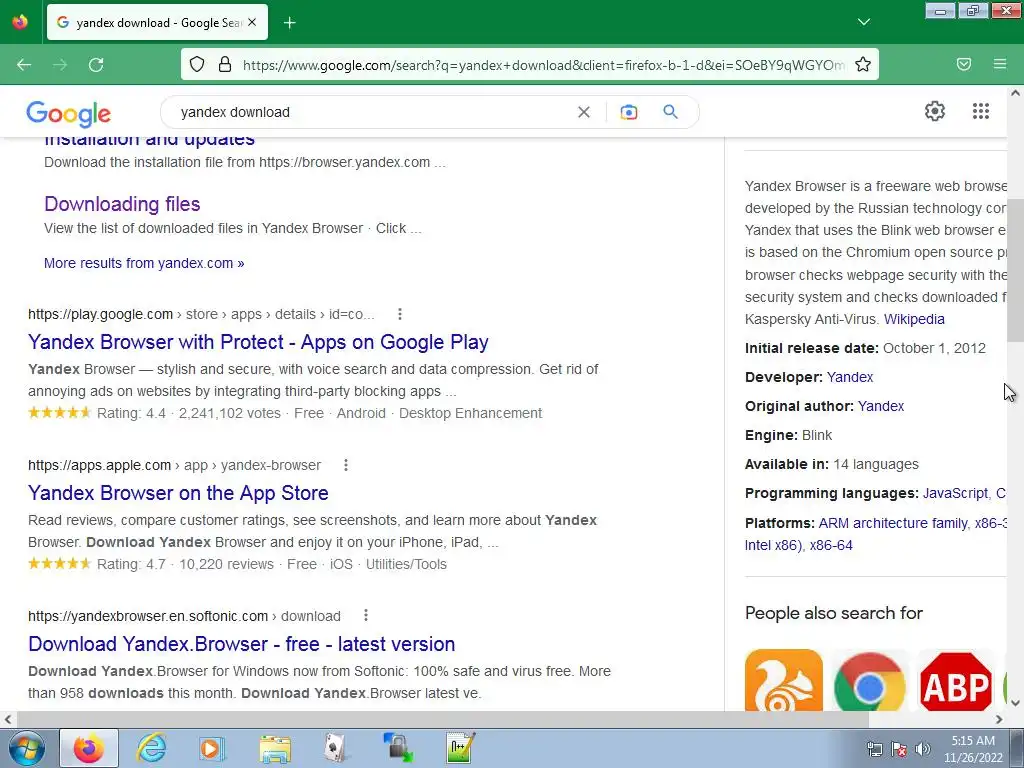The width and height of the screenshot is (1024, 768).
Task: Open the three-dot menu for softonic.com result
Action: [366, 615]
